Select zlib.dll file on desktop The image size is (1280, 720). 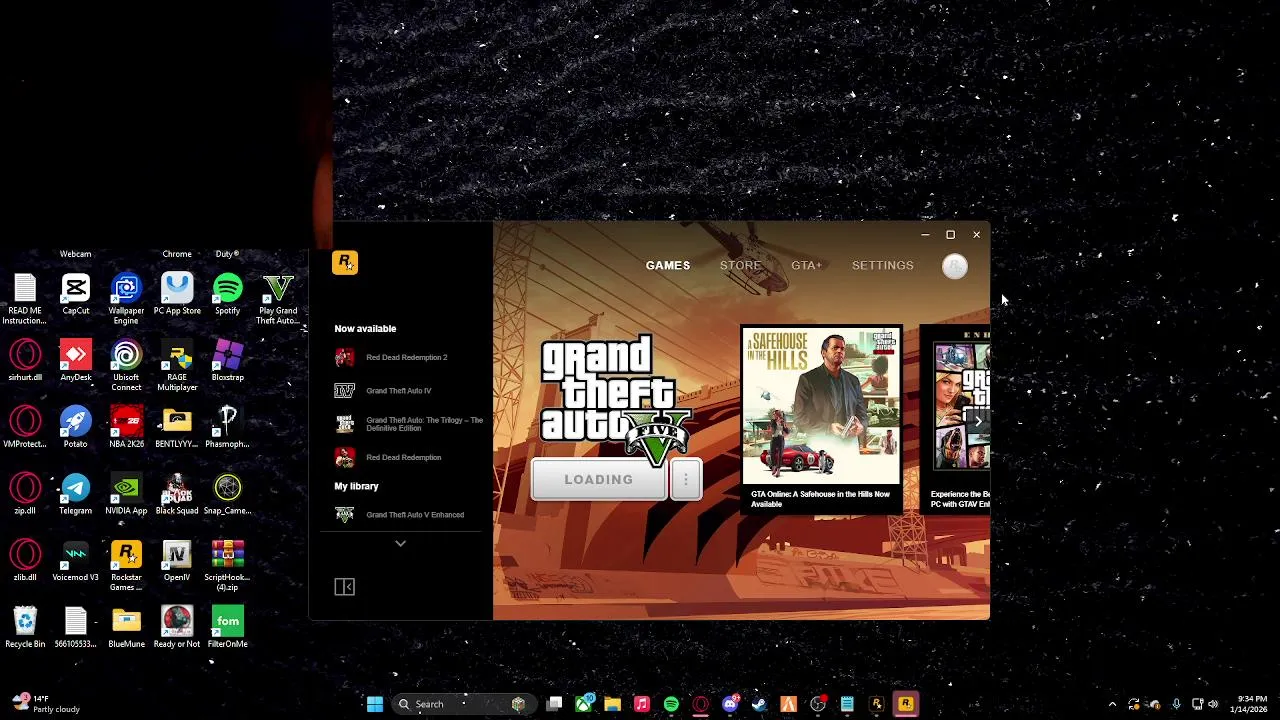[x=25, y=560]
